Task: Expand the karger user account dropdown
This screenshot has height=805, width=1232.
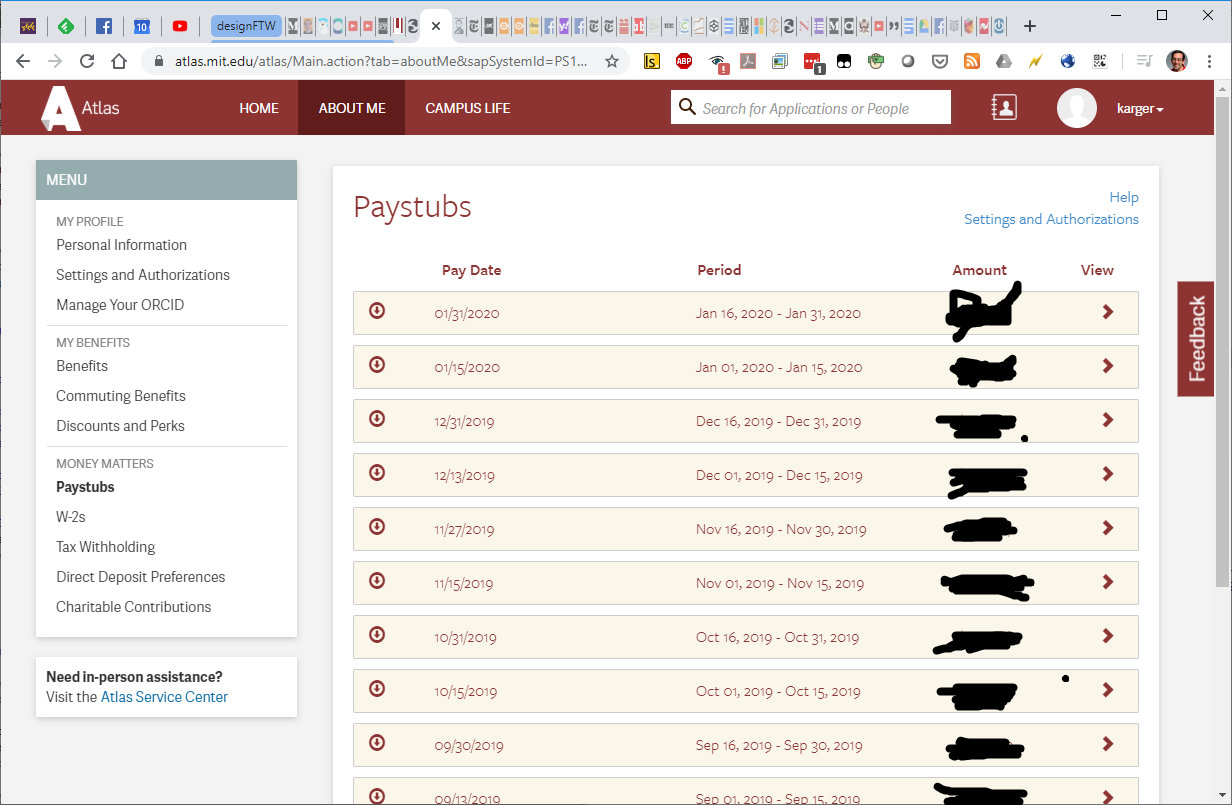Action: point(1139,109)
